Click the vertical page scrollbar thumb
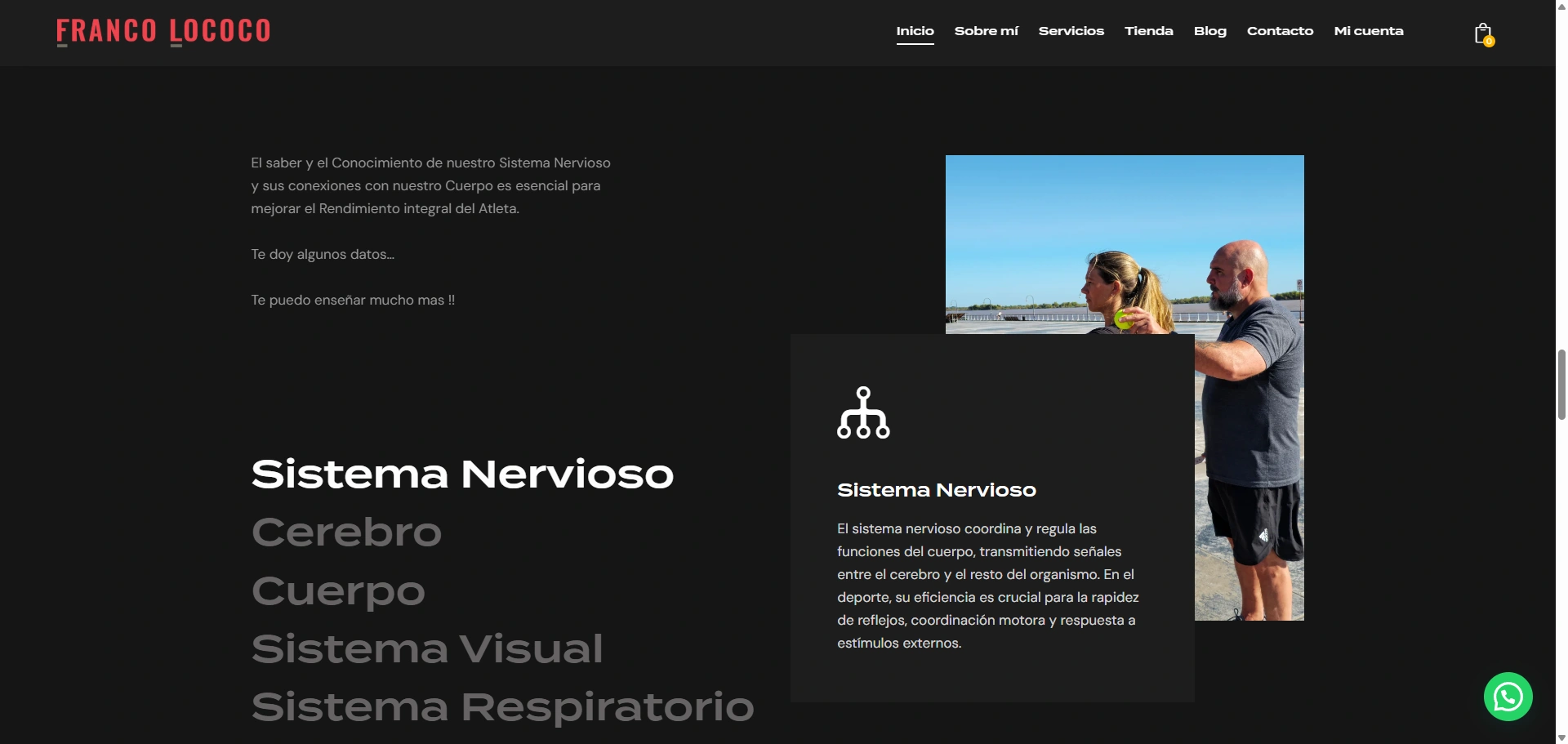Viewport: 1568px width, 744px height. coord(1561,384)
